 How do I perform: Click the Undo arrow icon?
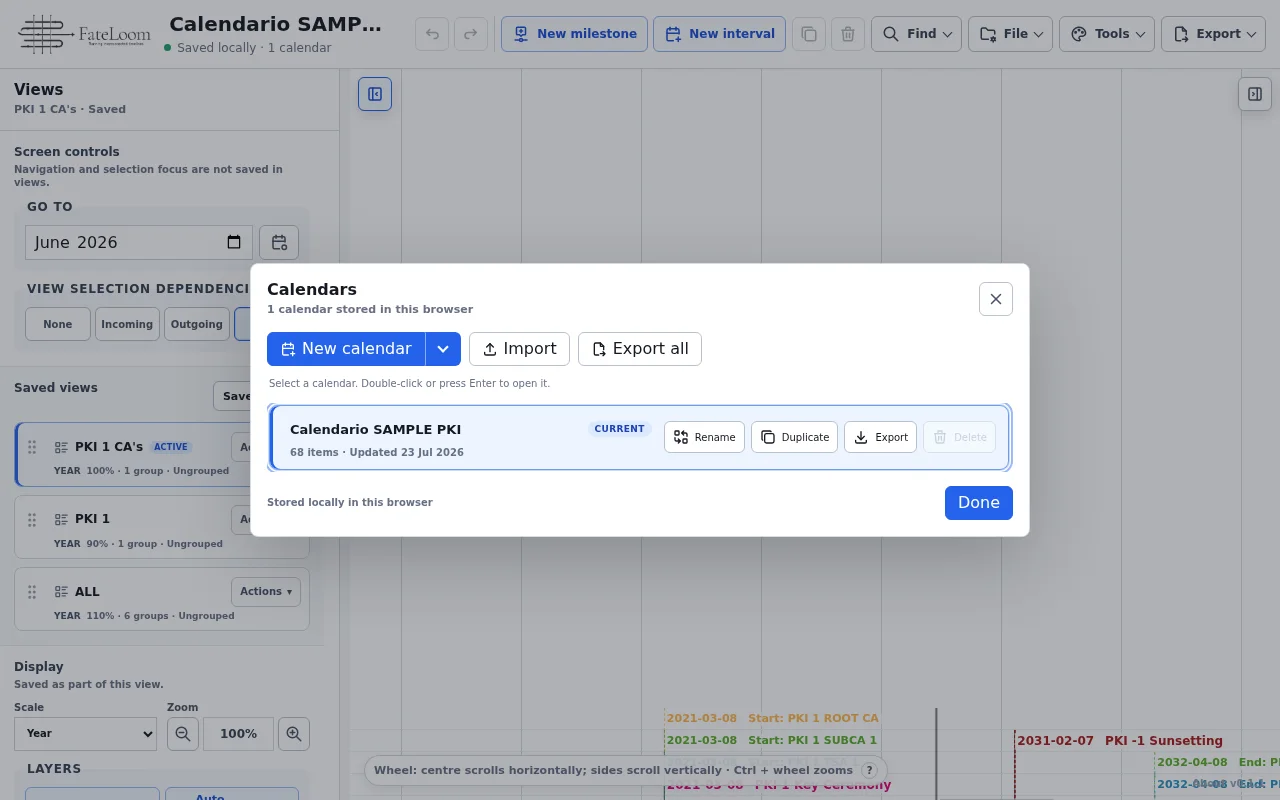tap(432, 34)
